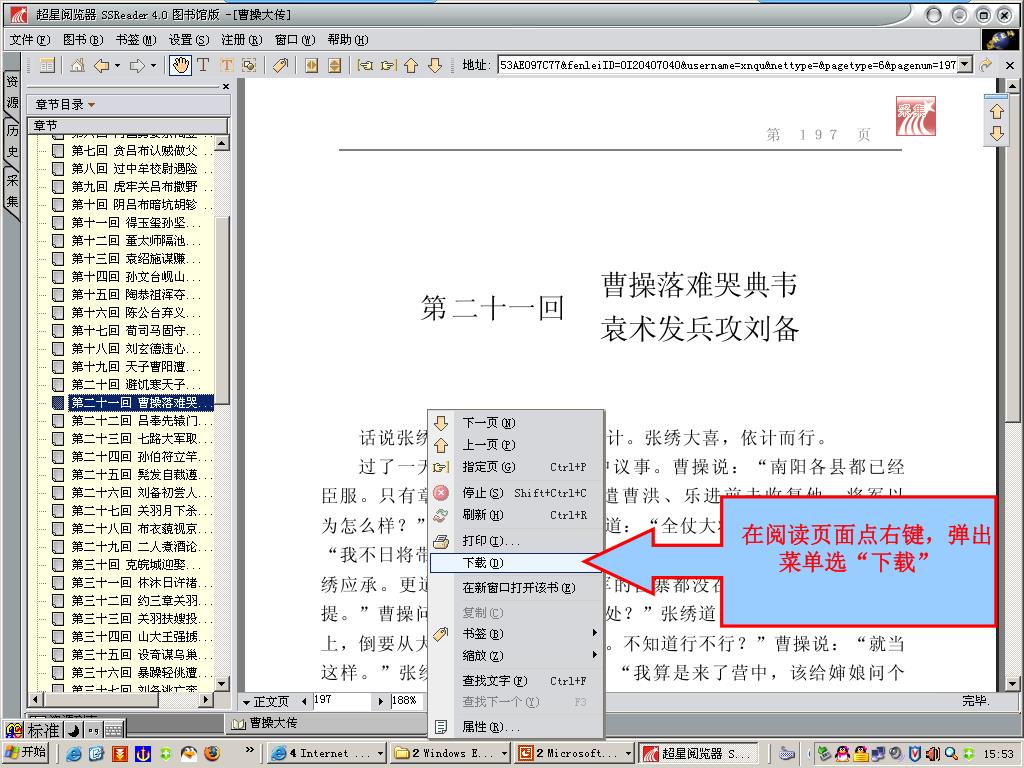Click the back arrow in the toolbar

point(101,65)
